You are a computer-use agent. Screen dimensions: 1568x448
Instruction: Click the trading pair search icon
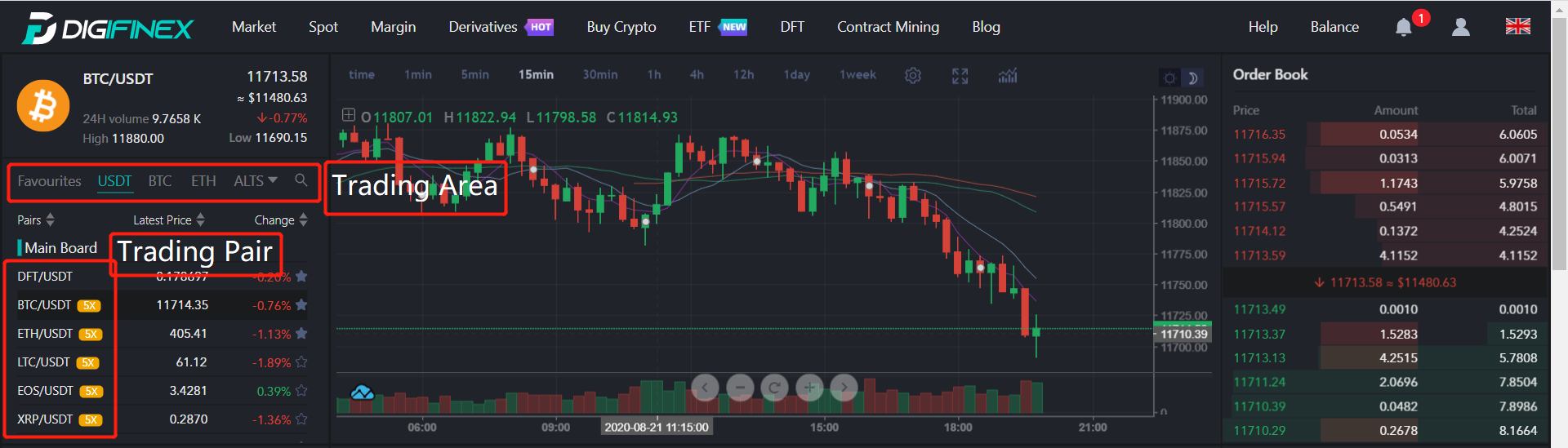[301, 180]
